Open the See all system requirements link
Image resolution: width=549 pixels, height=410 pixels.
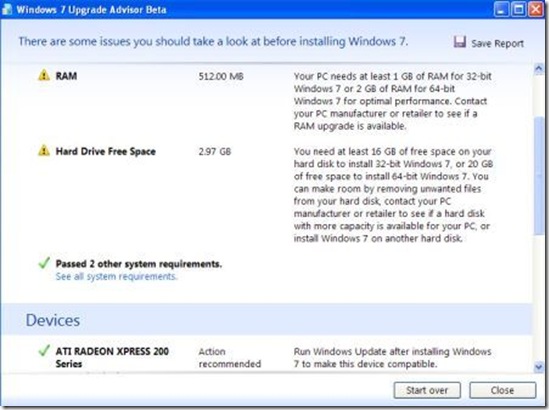tap(116, 277)
